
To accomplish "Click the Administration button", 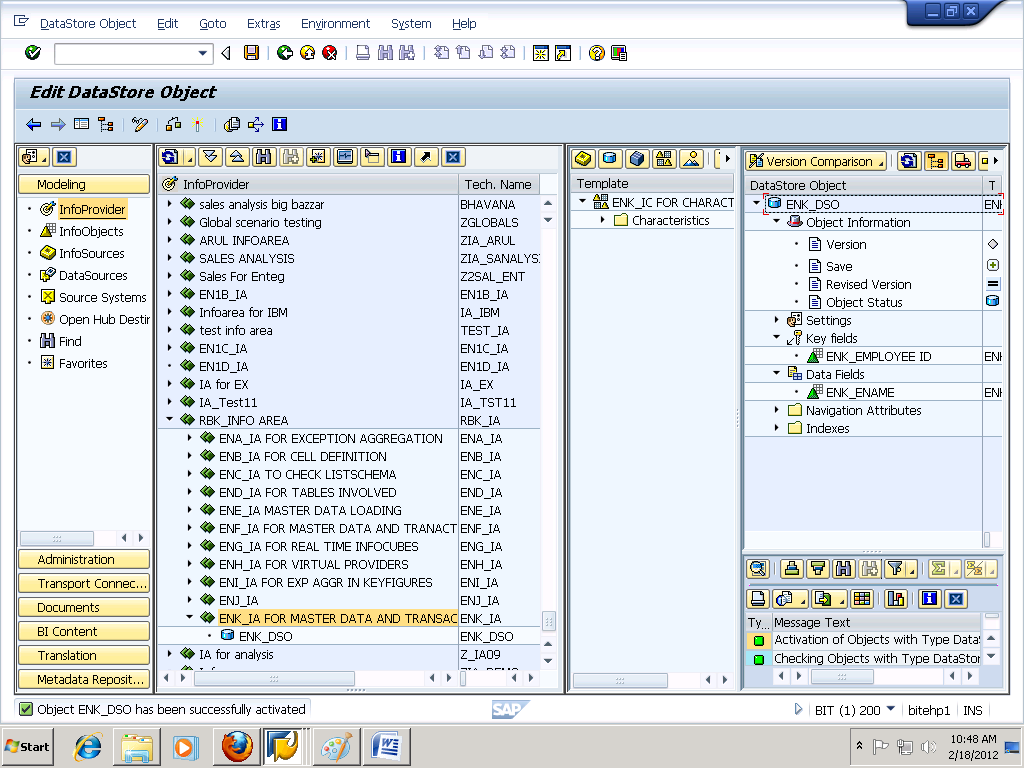I will click(84, 559).
